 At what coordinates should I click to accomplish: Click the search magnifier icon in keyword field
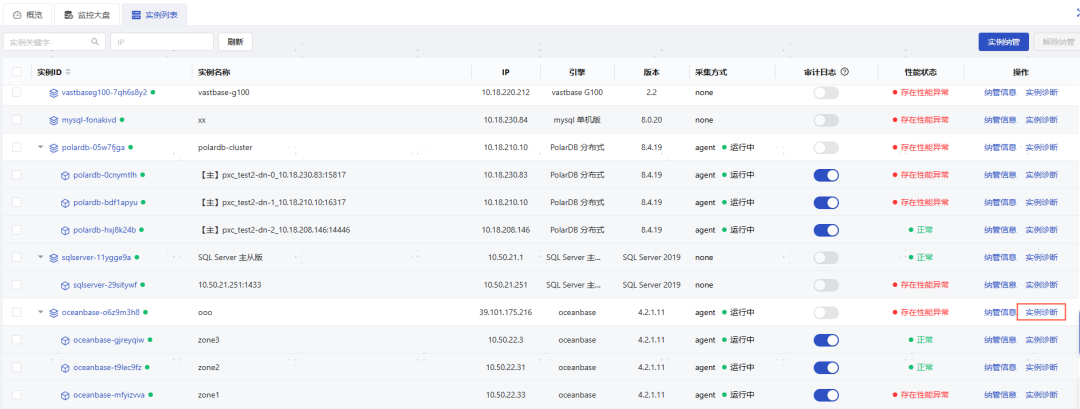pos(96,42)
